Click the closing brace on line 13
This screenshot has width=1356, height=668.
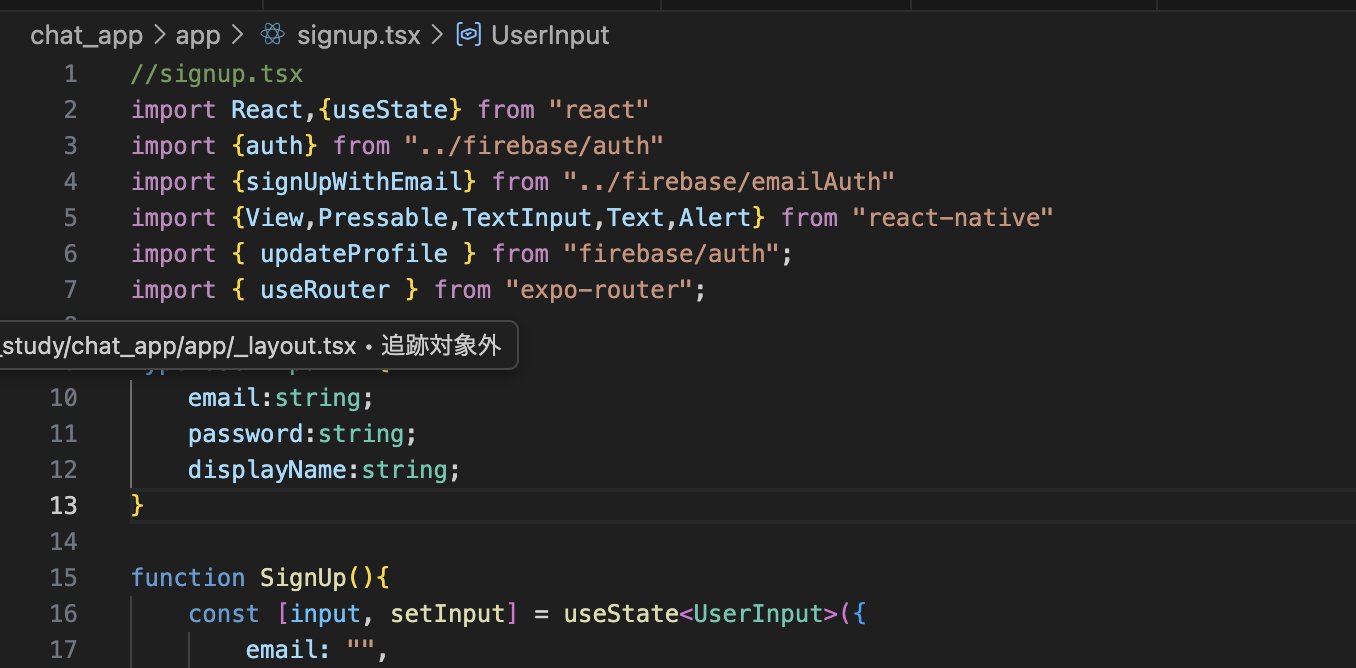coord(138,506)
